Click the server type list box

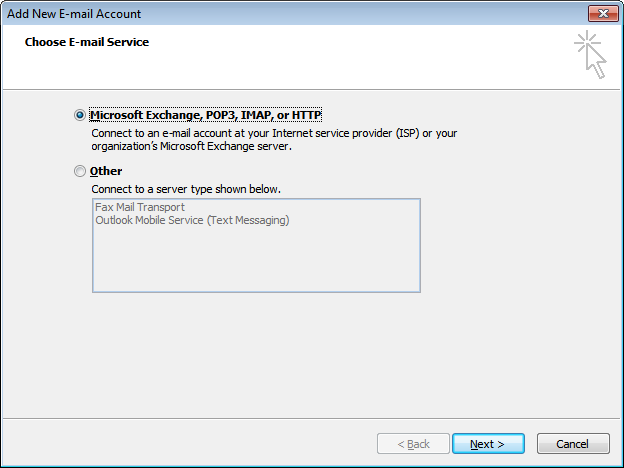[256, 246]
